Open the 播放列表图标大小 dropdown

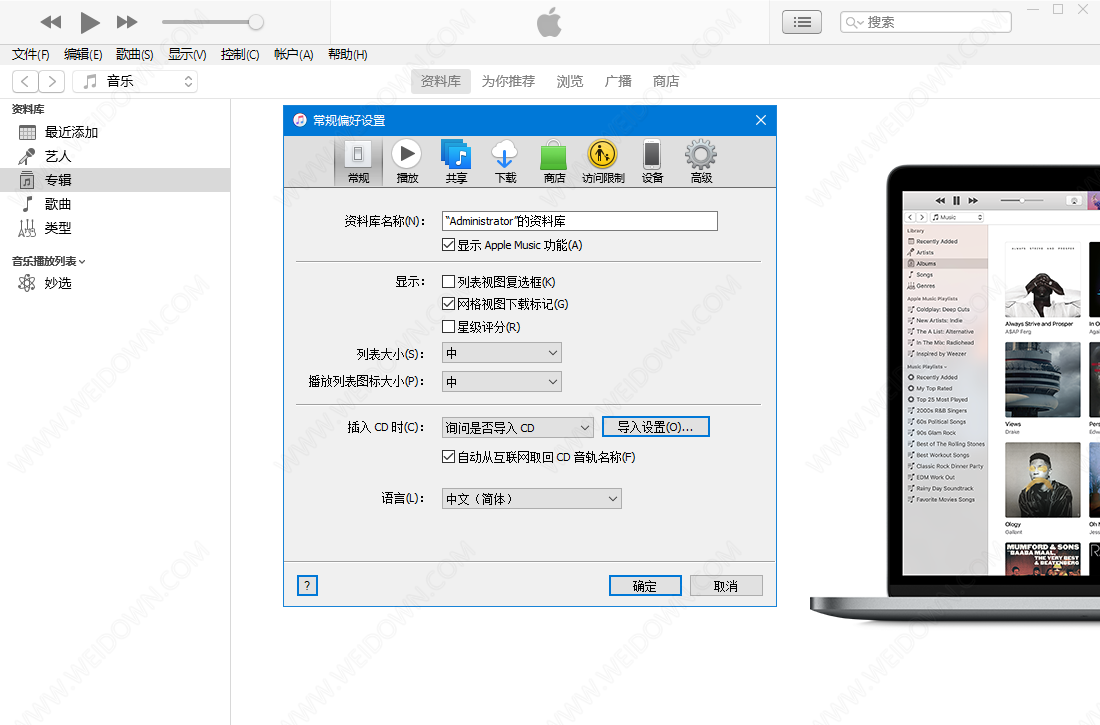point(502,382)
